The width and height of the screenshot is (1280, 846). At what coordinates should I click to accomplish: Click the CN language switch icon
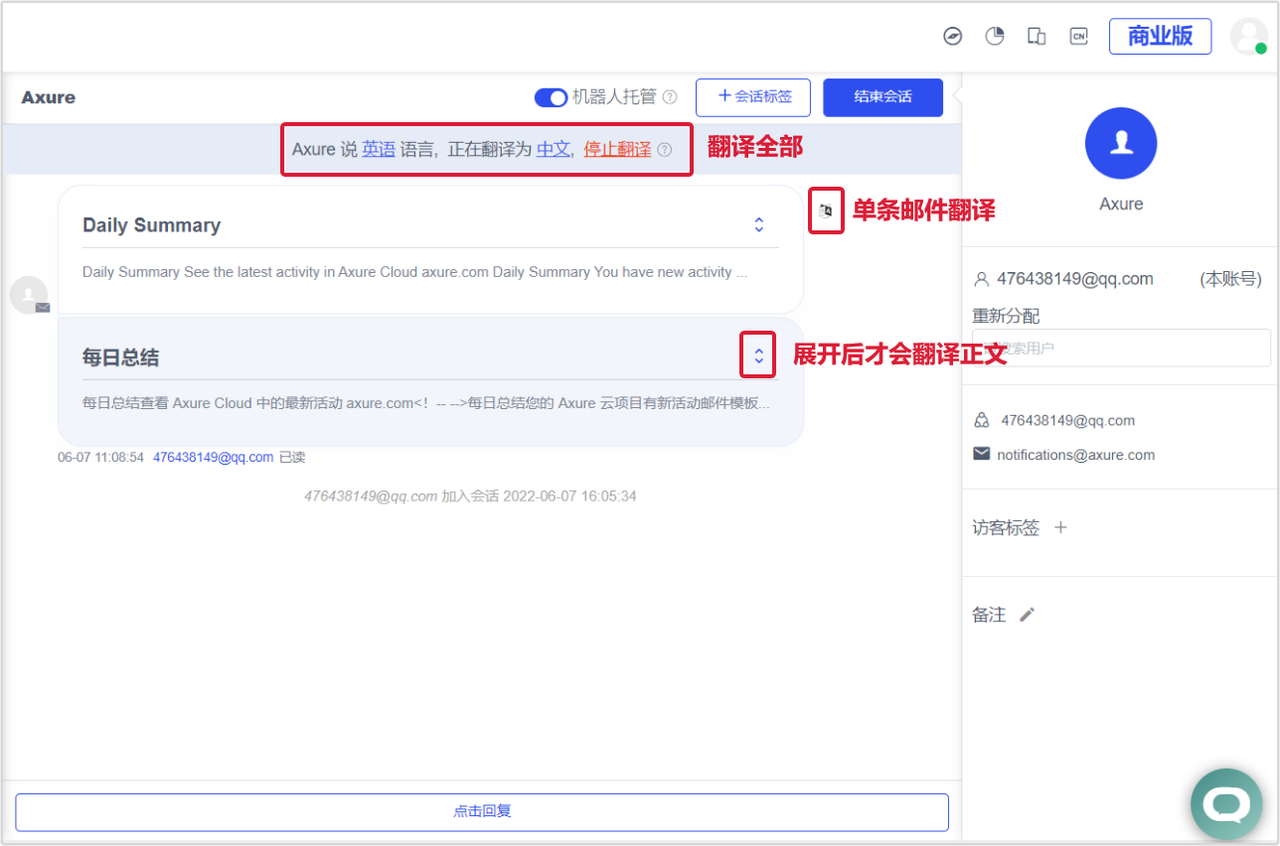tap(1078, 37)
